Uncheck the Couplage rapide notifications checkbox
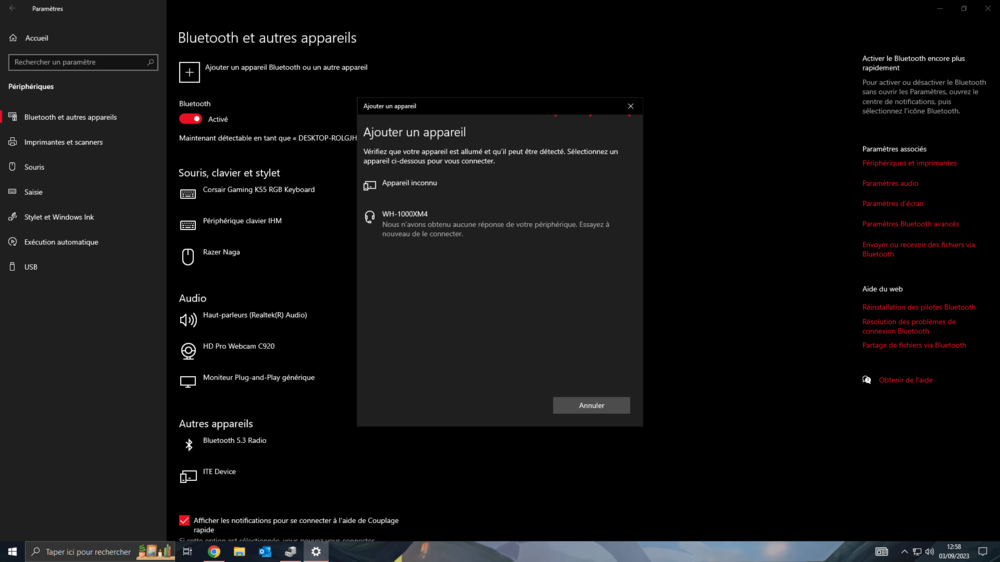The width and height of the screenshot is (1000, 562). [x=184, y=521]
